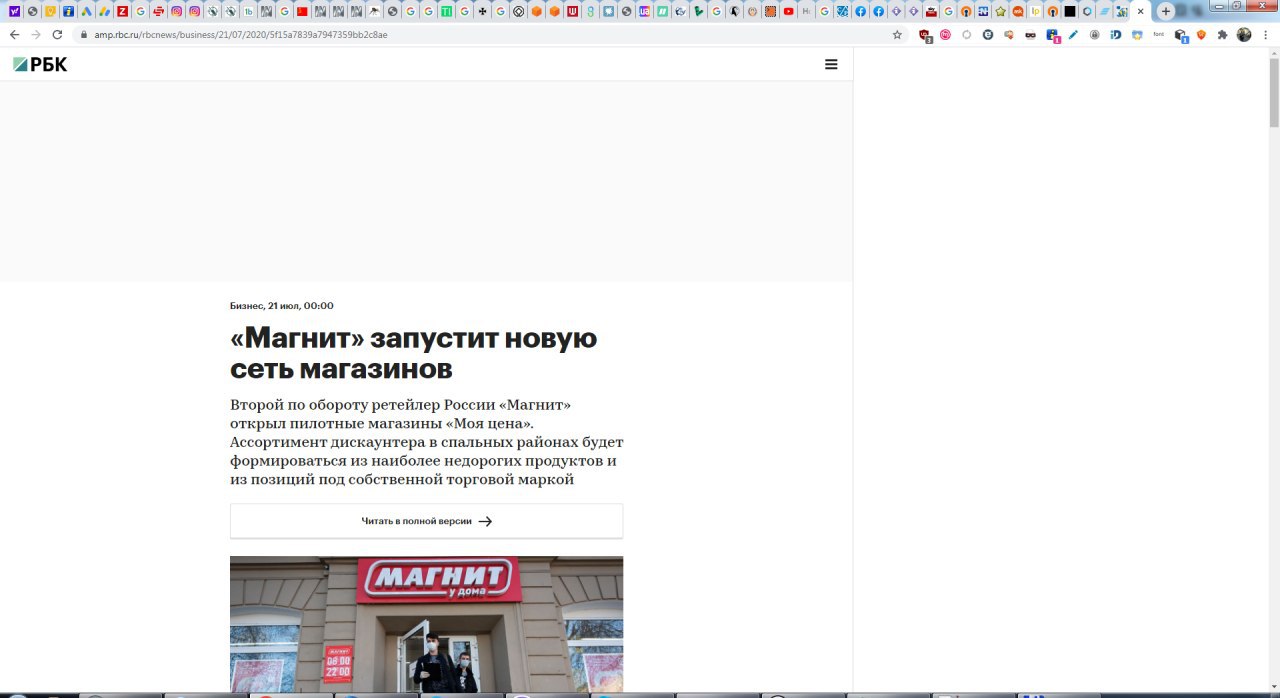Click the 'Бизнес, 21 июл, 00:00' category line
Image resolution: width=1280 pixels, height=698 pixels.
pos(282,306)
